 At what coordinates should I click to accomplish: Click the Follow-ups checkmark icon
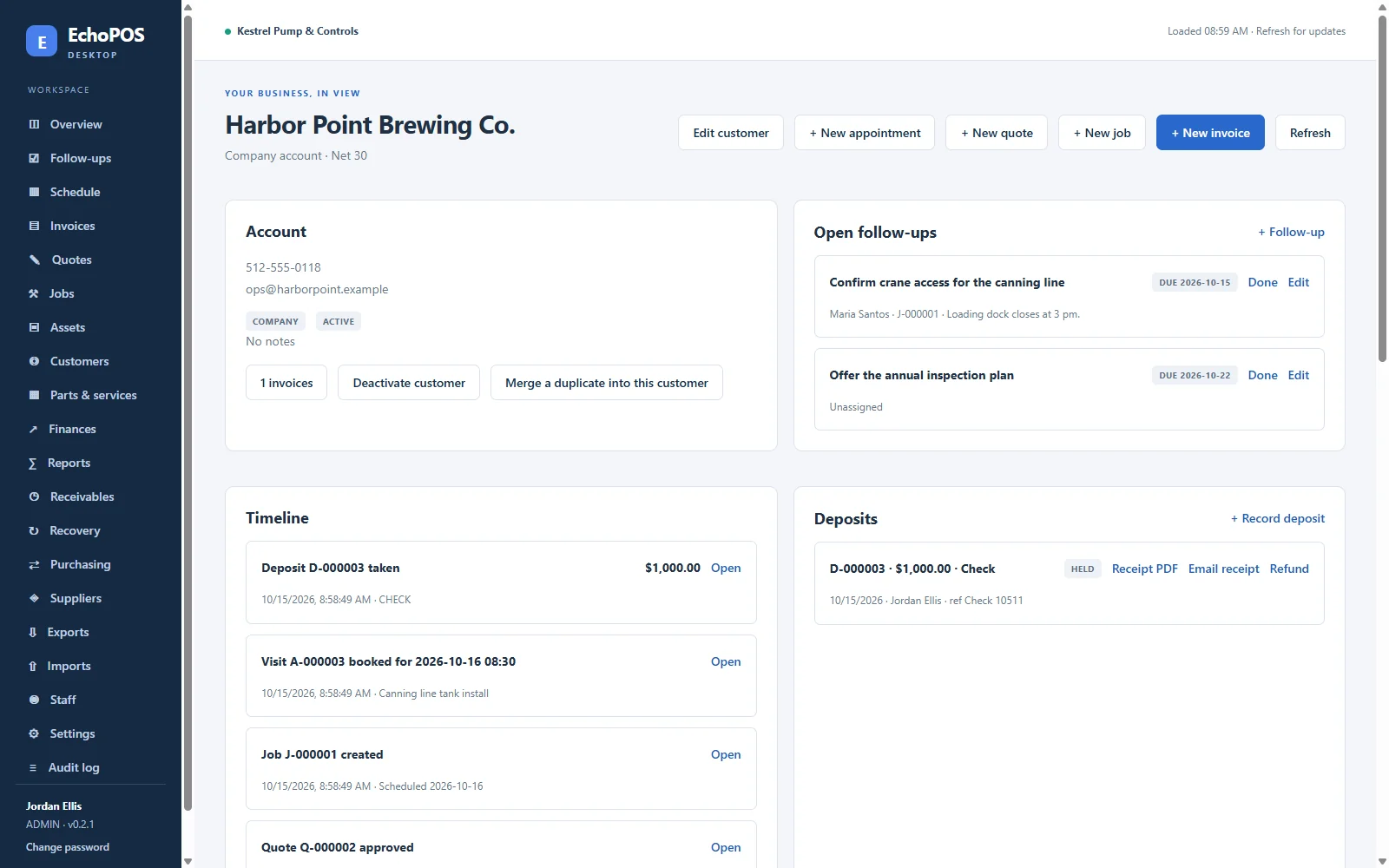tap(34, 158)
